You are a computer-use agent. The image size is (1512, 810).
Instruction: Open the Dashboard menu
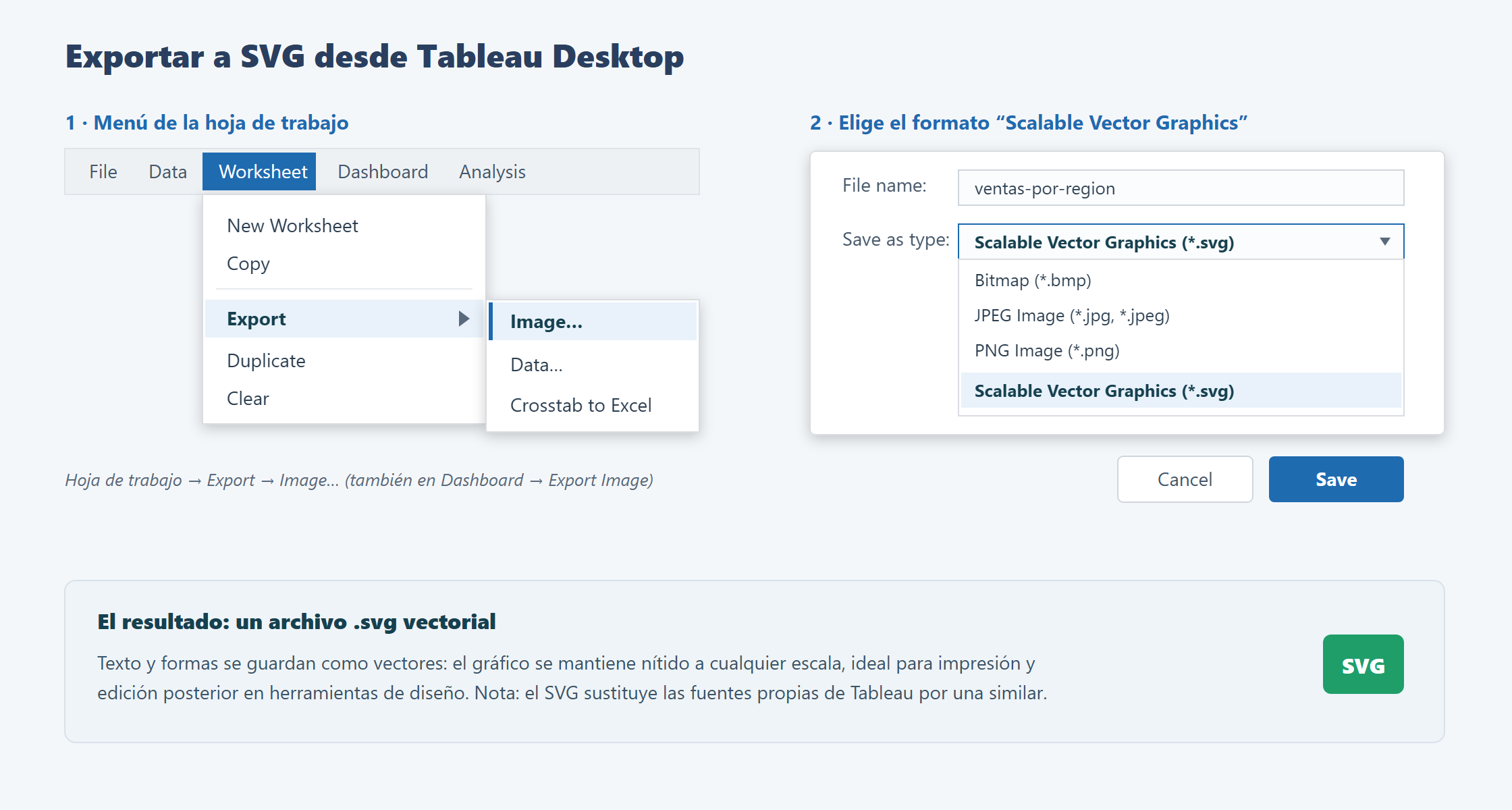(383, 171)
